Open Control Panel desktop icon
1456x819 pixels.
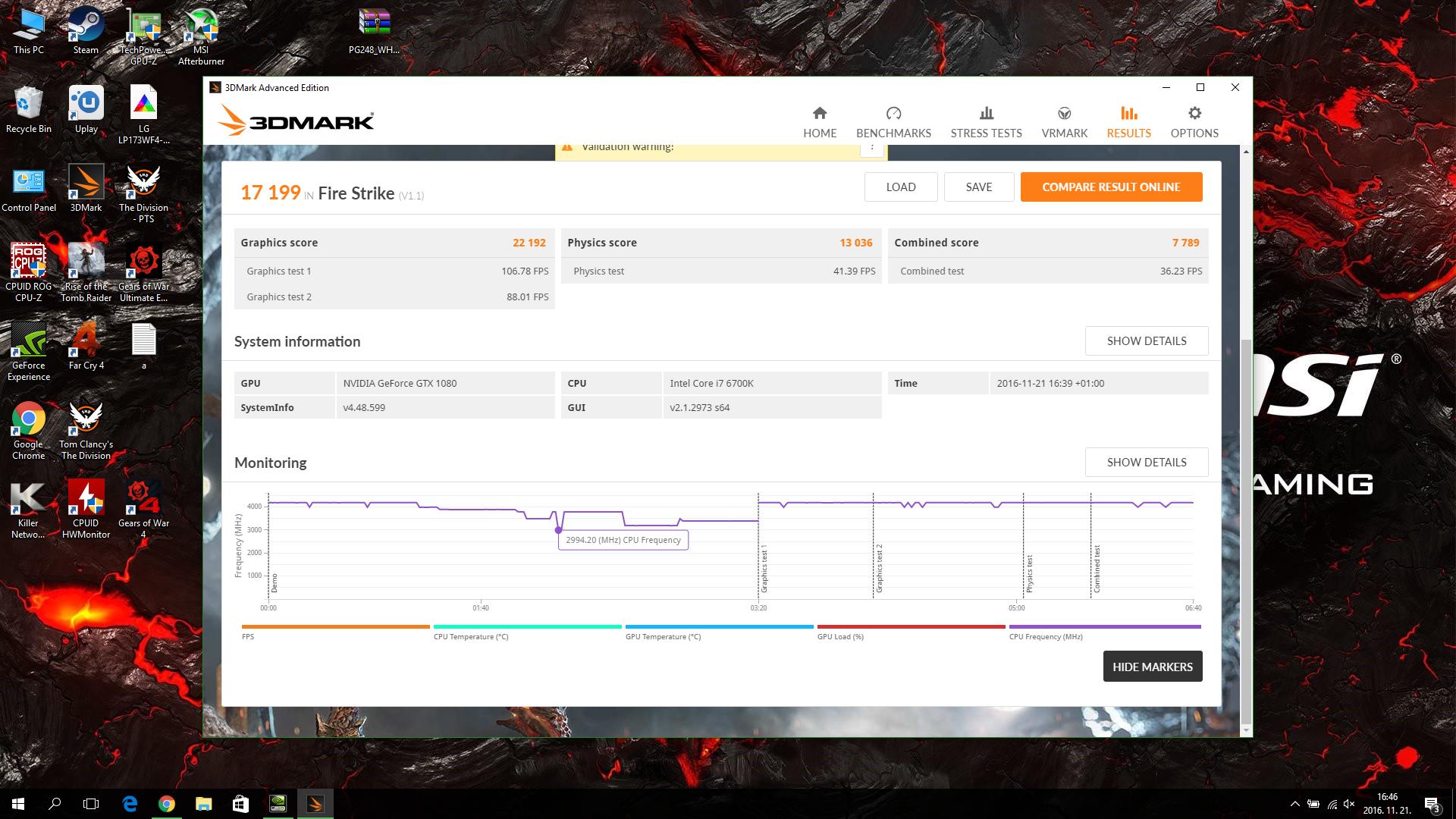(x=29, y=189)
